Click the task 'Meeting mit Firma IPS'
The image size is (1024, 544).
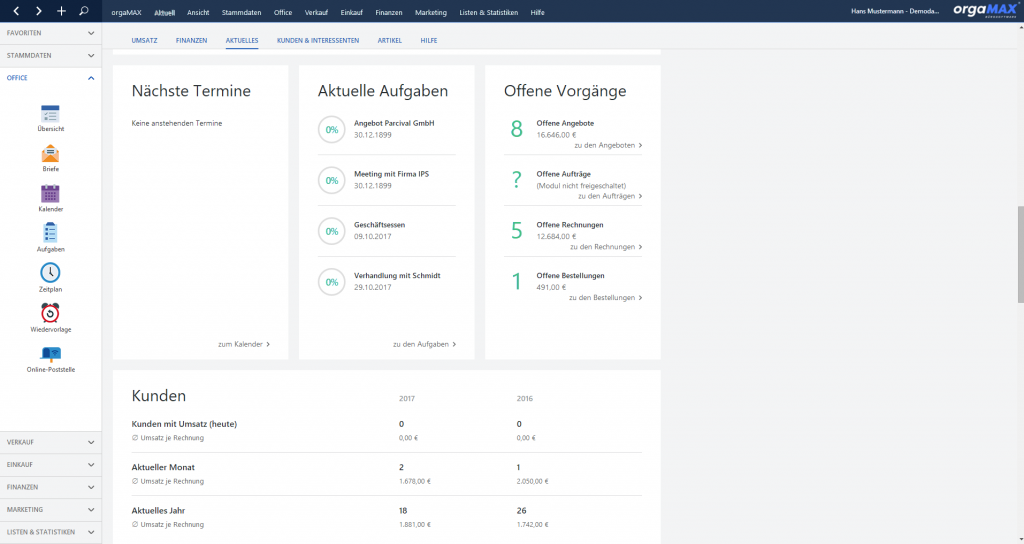(x=391, y=174)
